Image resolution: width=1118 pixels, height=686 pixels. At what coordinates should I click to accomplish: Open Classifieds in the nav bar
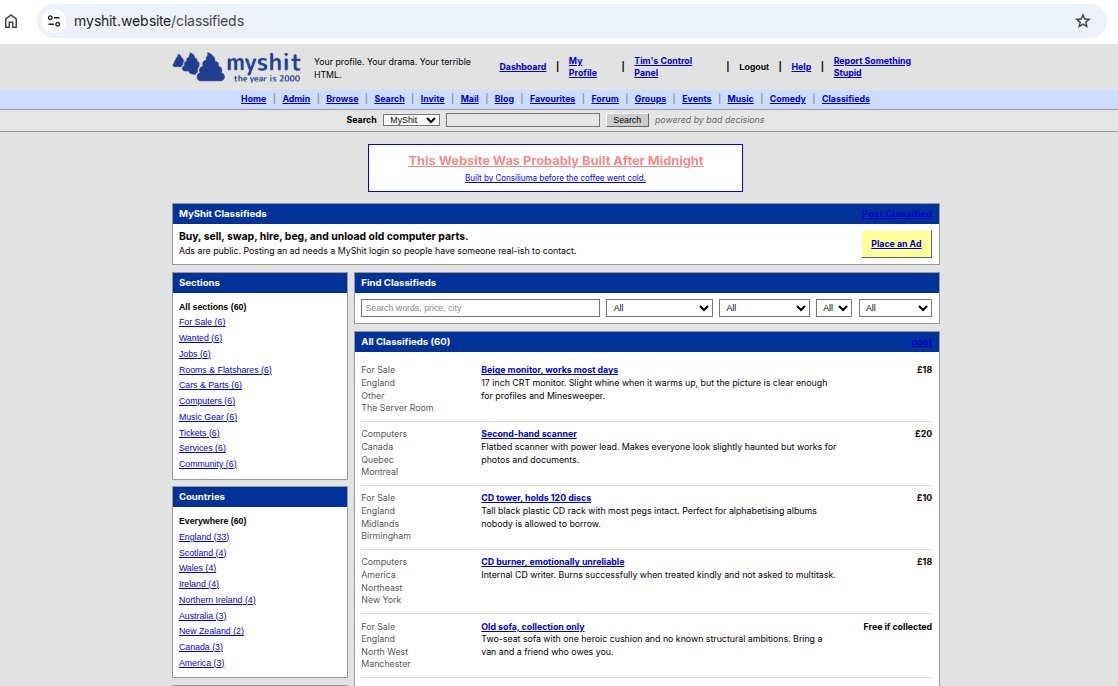coord(846,99)
